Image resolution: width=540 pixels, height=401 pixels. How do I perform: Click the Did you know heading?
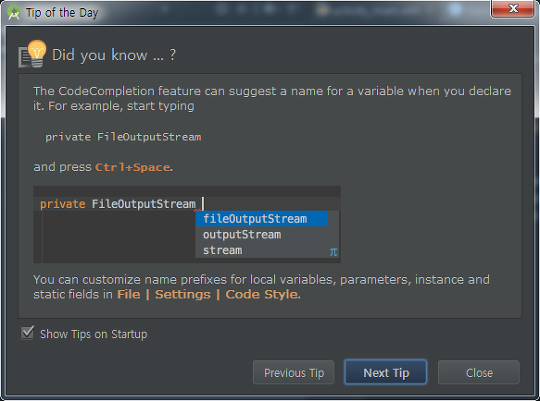pos(114,55)
